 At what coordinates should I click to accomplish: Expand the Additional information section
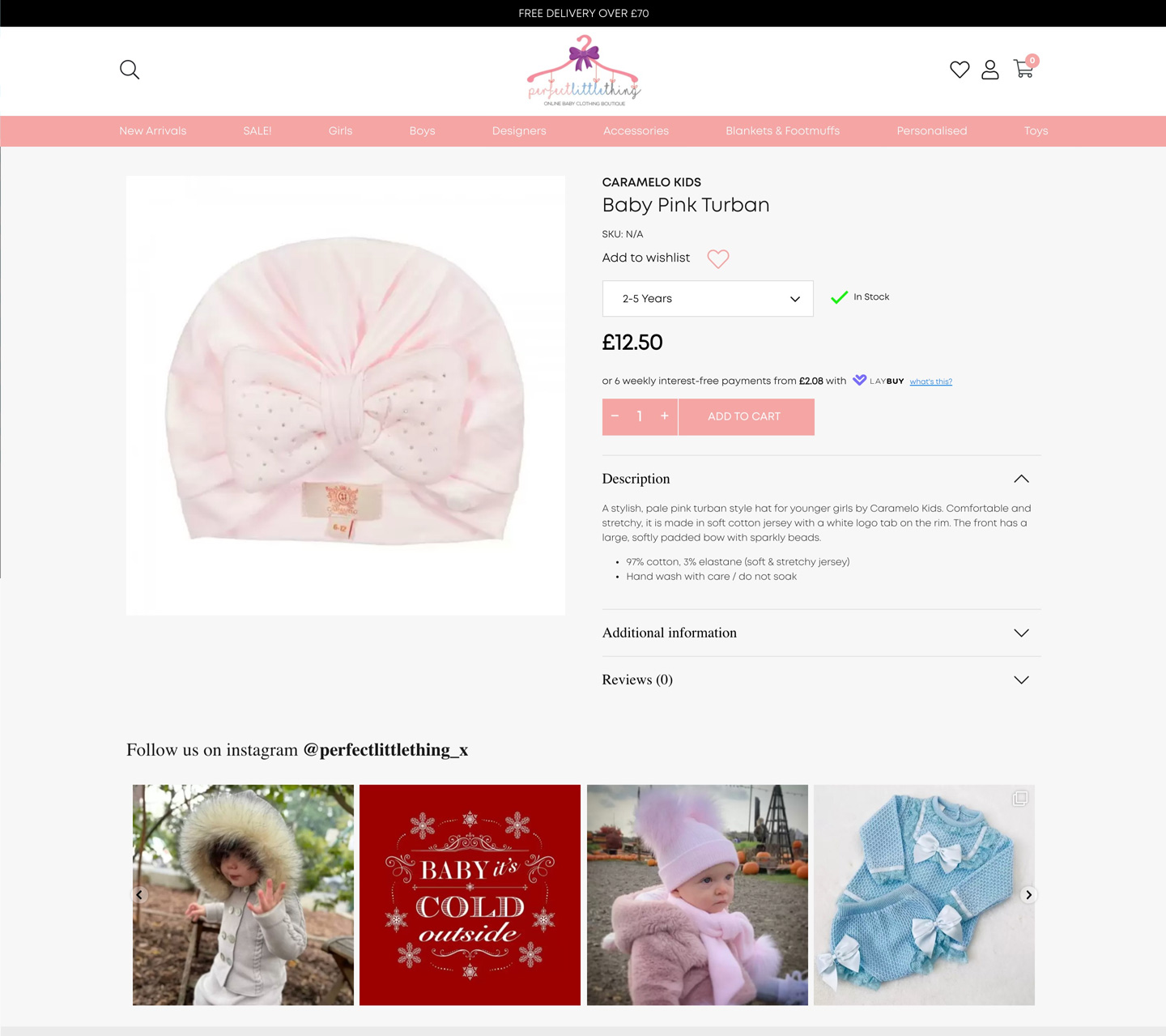click(821, 633)
